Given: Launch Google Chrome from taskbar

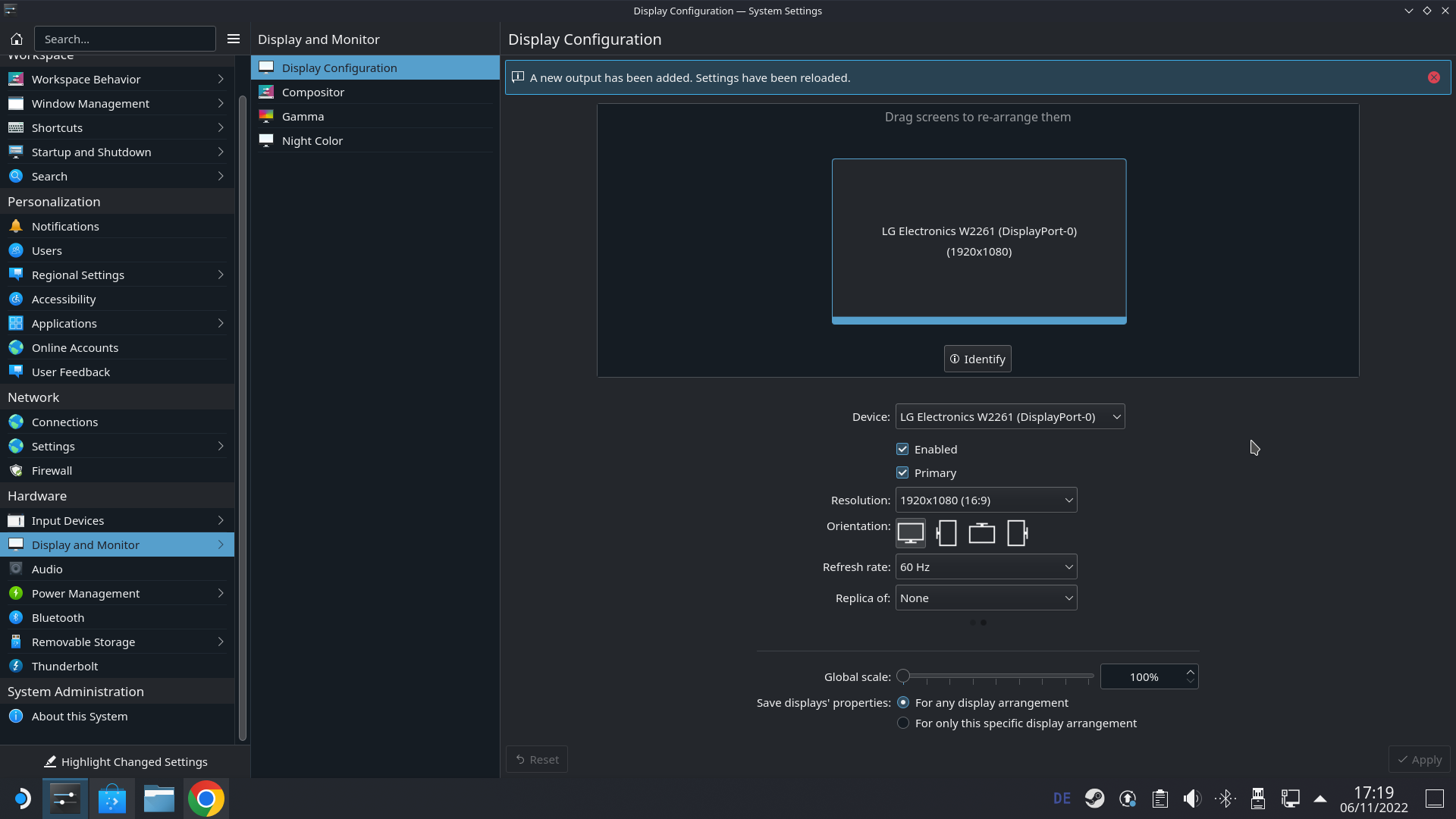Looking at the screenshot, I should [206, 799].
